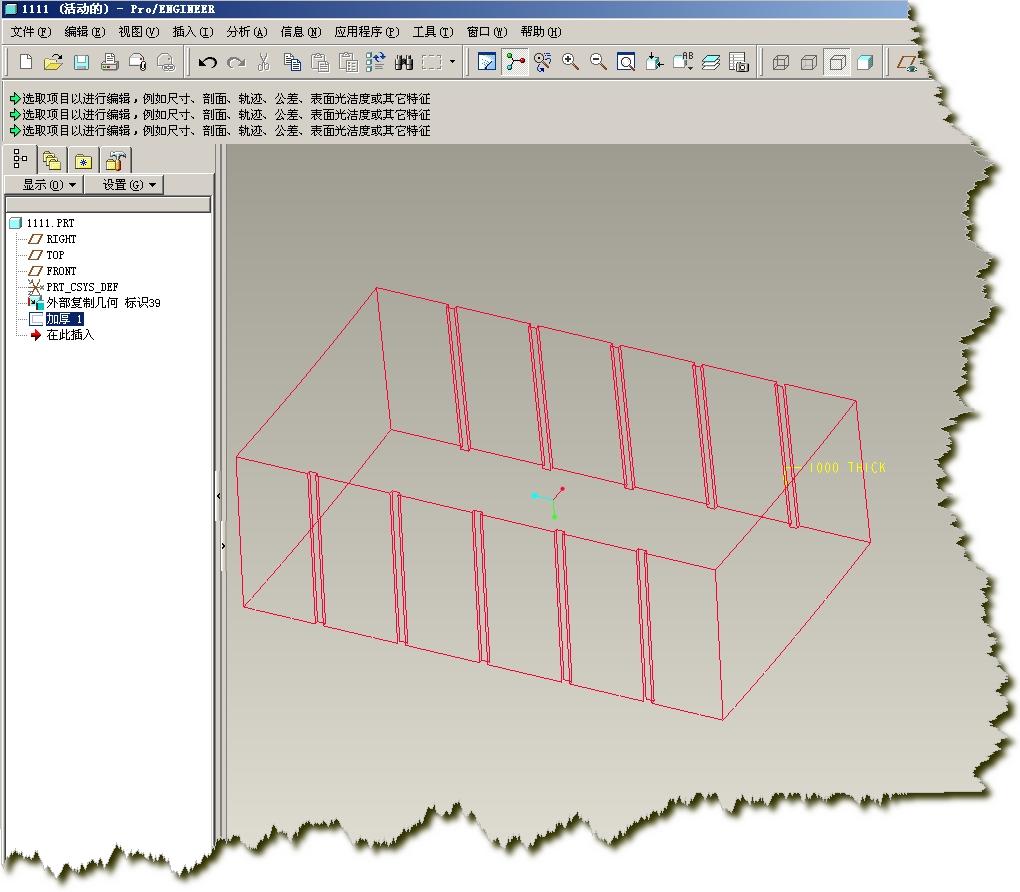
Task: Open the 帮助 menu
Action: tap(541, 32)
